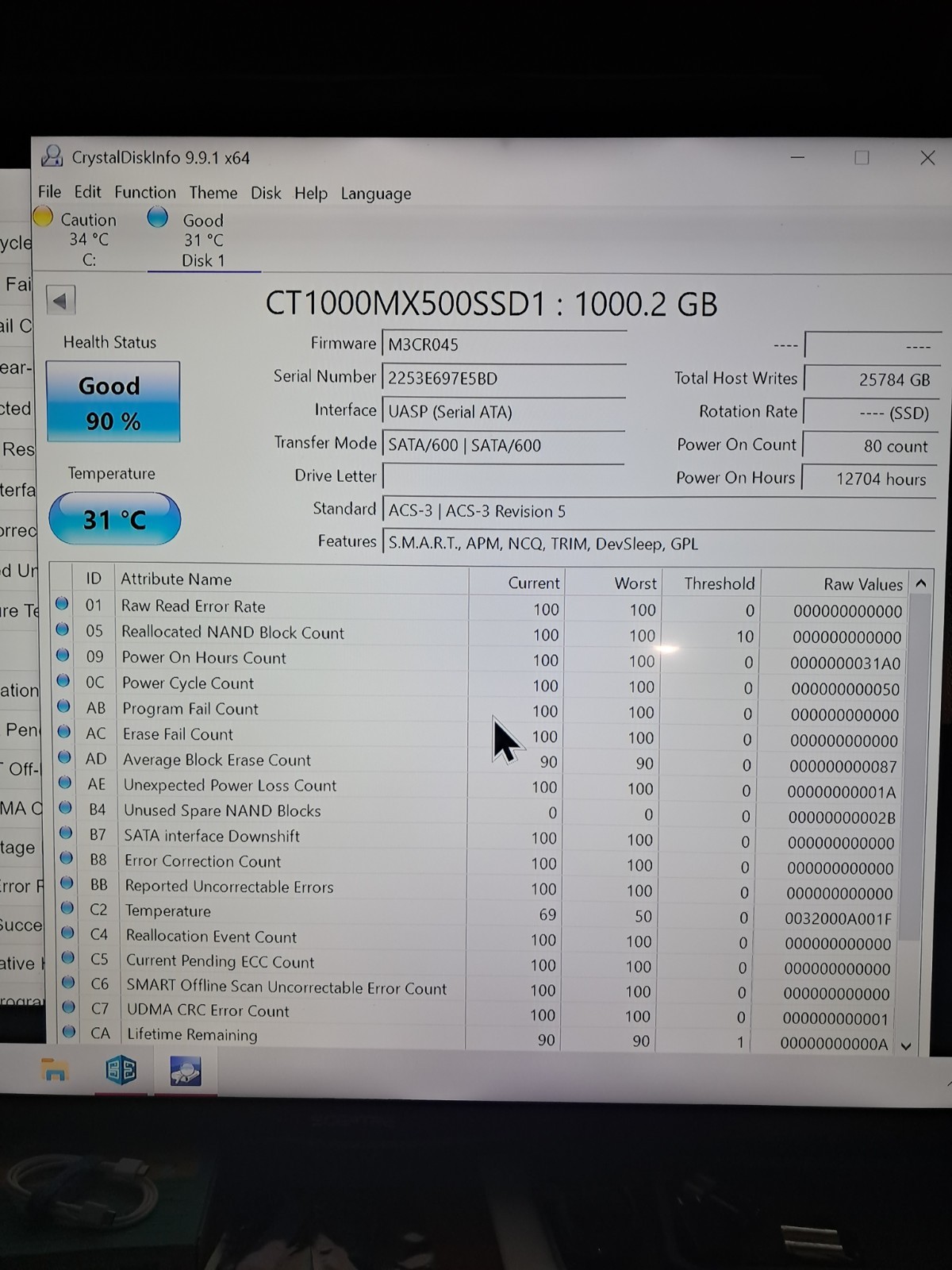Click the Current column header
Screen dimensions: 952x1270
(516, 582)
